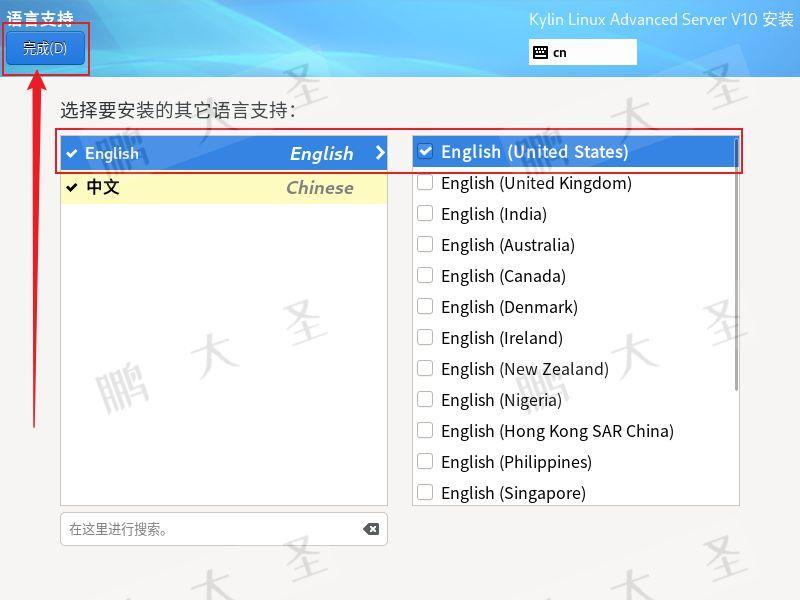Tick English (Ireland) checkbox

425,337
